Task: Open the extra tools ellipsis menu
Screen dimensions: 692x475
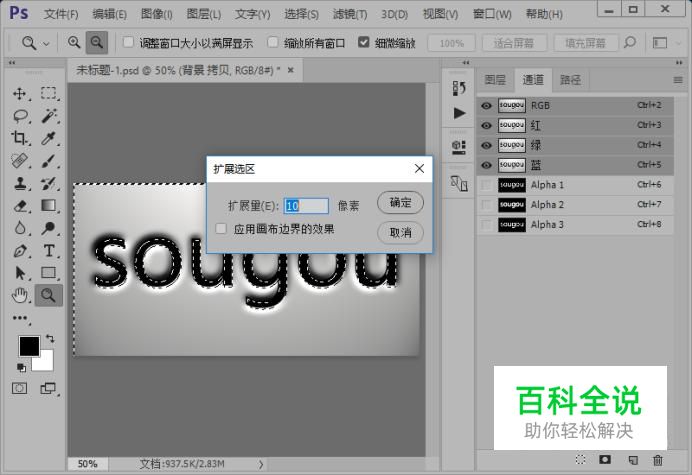Action: (x=19, y=318)
